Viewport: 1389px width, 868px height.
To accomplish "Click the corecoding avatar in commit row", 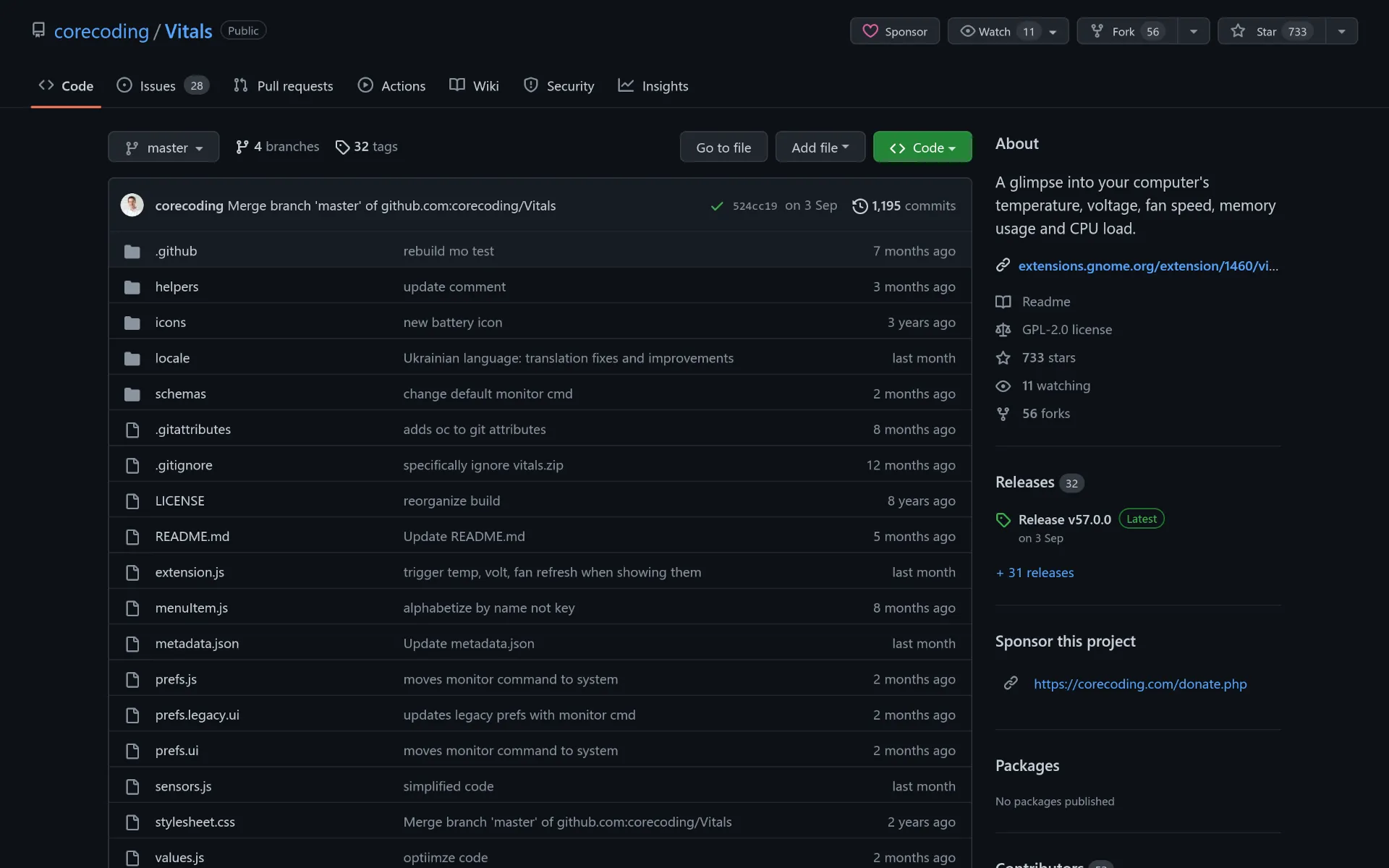I will pos(132,205).
